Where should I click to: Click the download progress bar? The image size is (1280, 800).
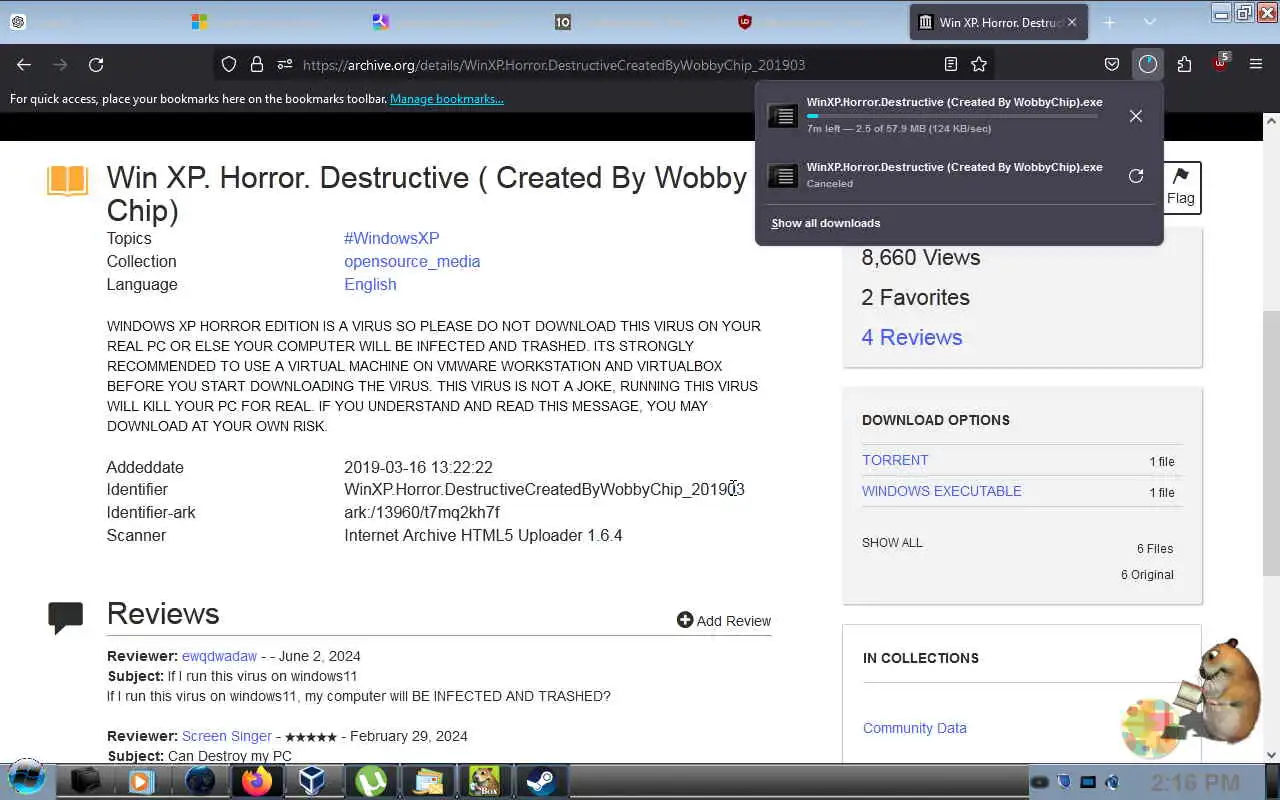click(952, 116)
